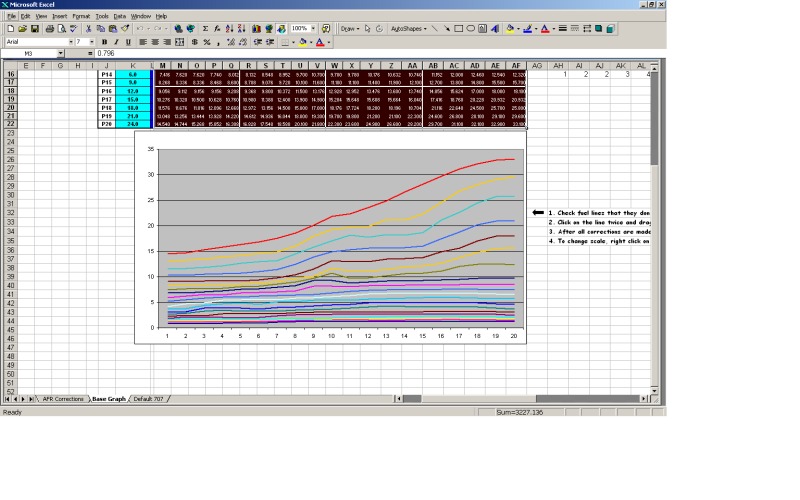Open the 3-D settings icon
This screenshot has height=500, width=800.
[610, 29]
